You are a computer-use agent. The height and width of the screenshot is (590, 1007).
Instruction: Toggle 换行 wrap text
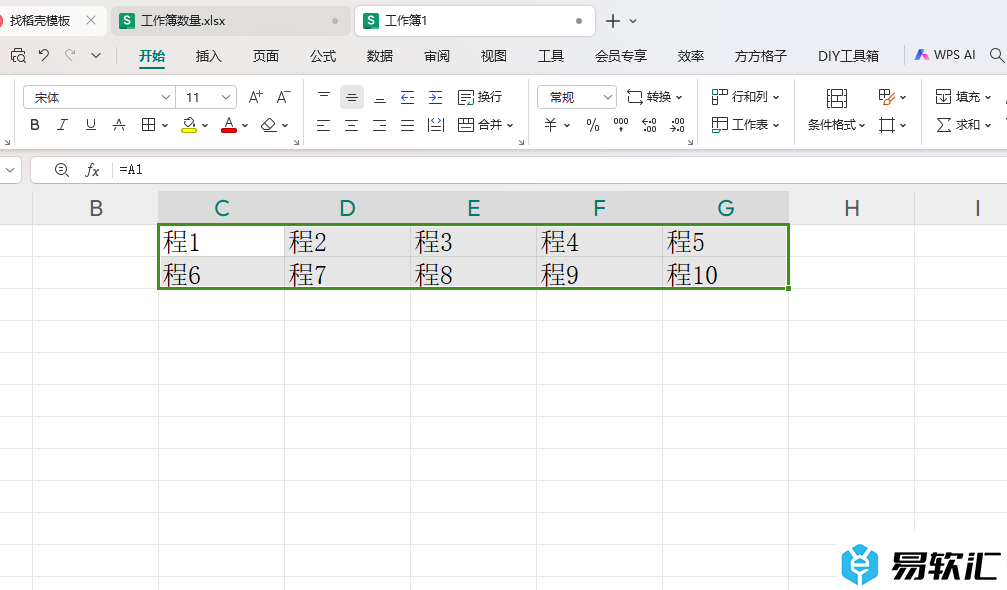pos(480,97)
